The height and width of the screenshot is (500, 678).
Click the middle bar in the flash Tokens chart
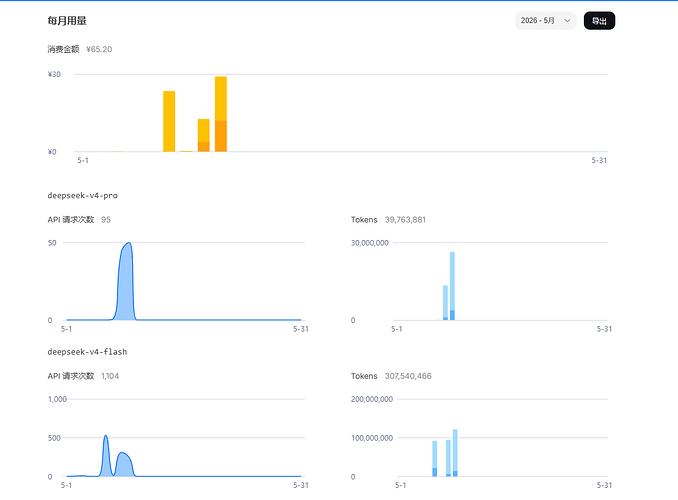(448, 458)
